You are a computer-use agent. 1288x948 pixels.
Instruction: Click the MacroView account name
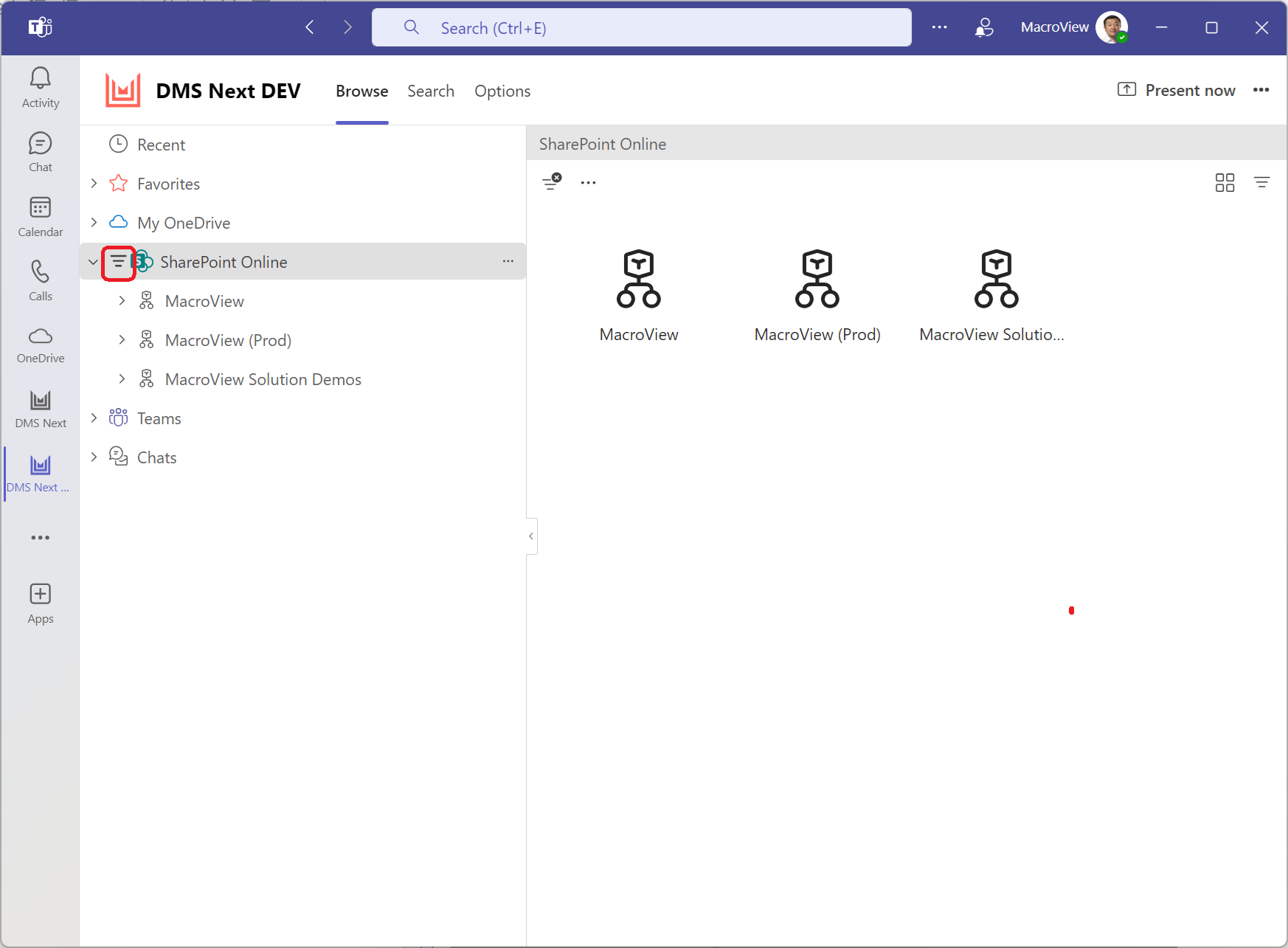(x=1054, y=27)
